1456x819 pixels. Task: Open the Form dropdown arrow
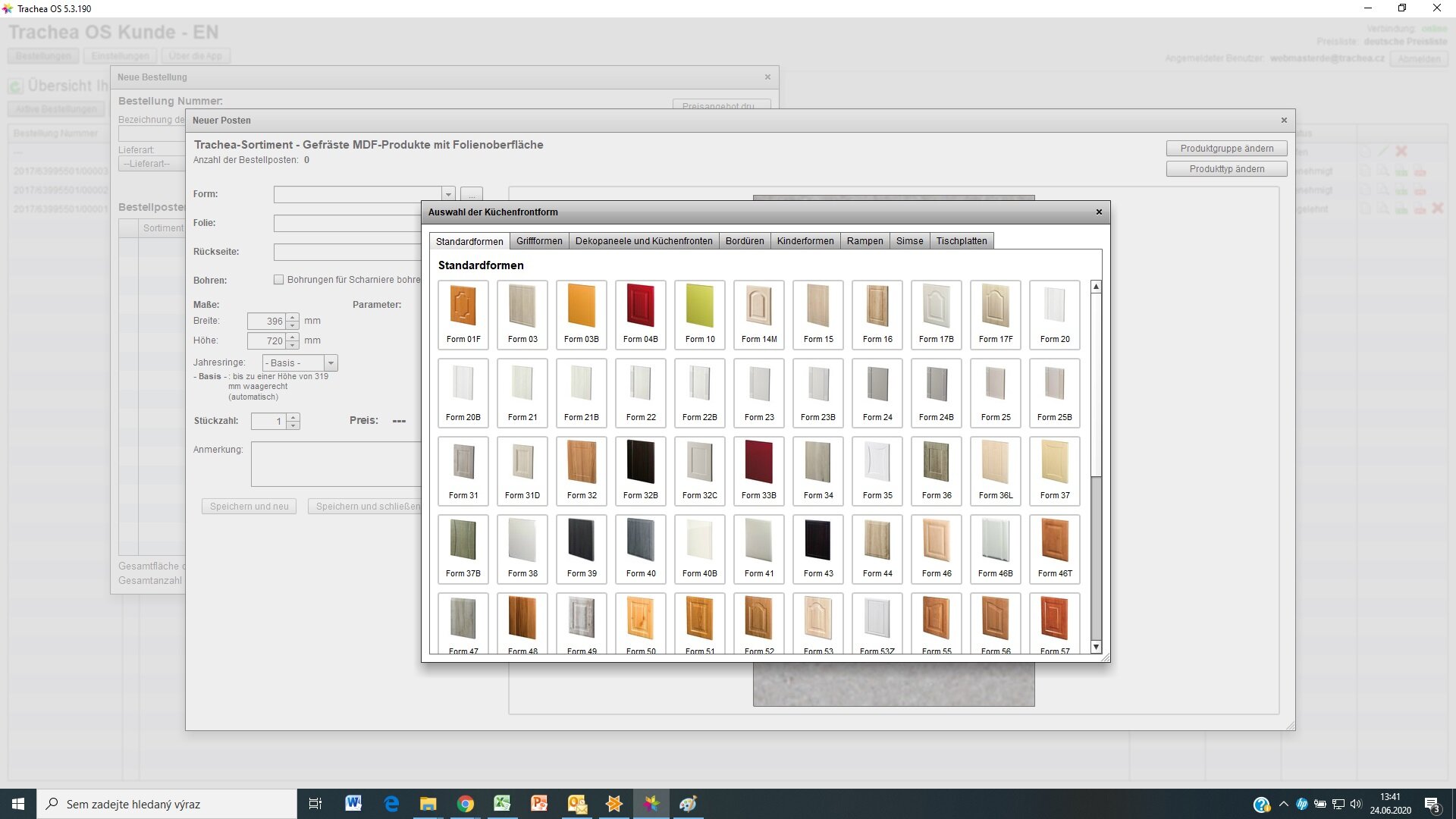[448, 194]
